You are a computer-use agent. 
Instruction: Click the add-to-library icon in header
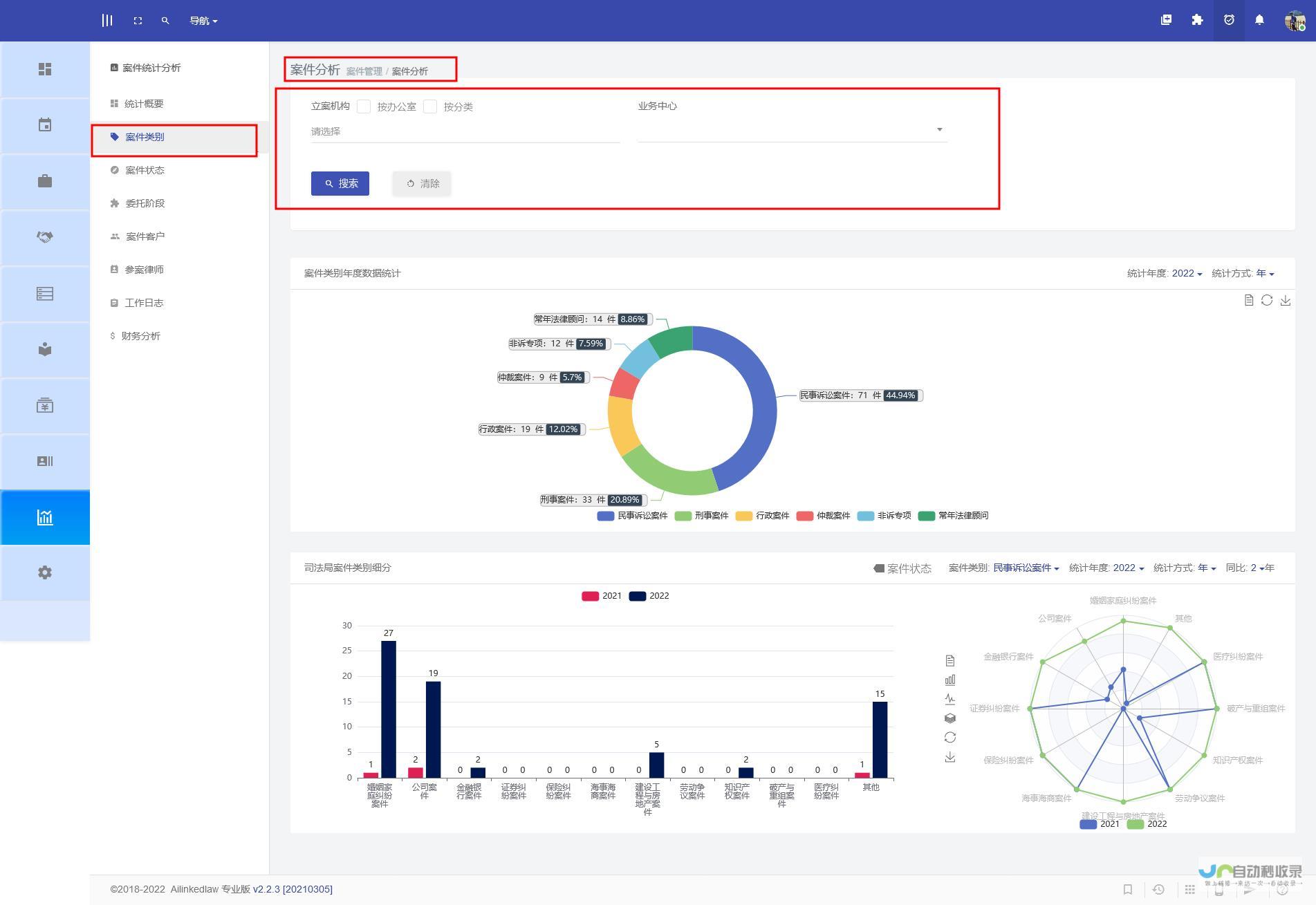click(1166, 20)
